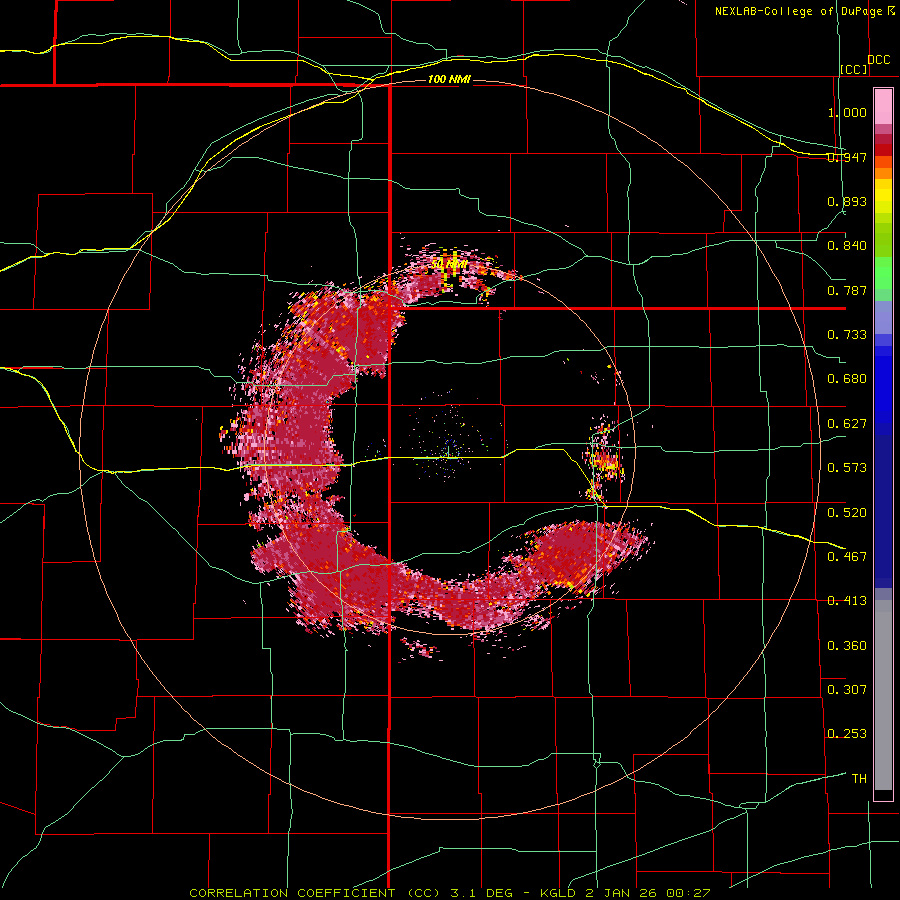This screenshot has height=900, width=900.
Task: Select the 0.733 scale value
Action: tap(847, 335)
